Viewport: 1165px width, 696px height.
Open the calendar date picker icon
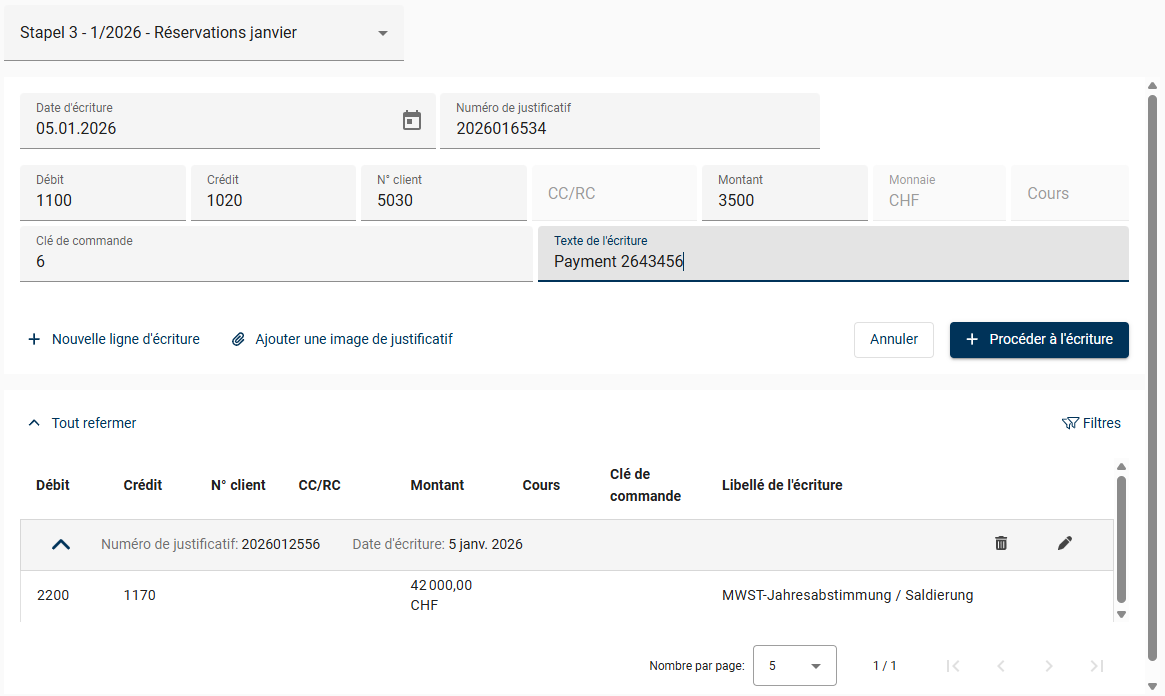(x=412, y=121)
